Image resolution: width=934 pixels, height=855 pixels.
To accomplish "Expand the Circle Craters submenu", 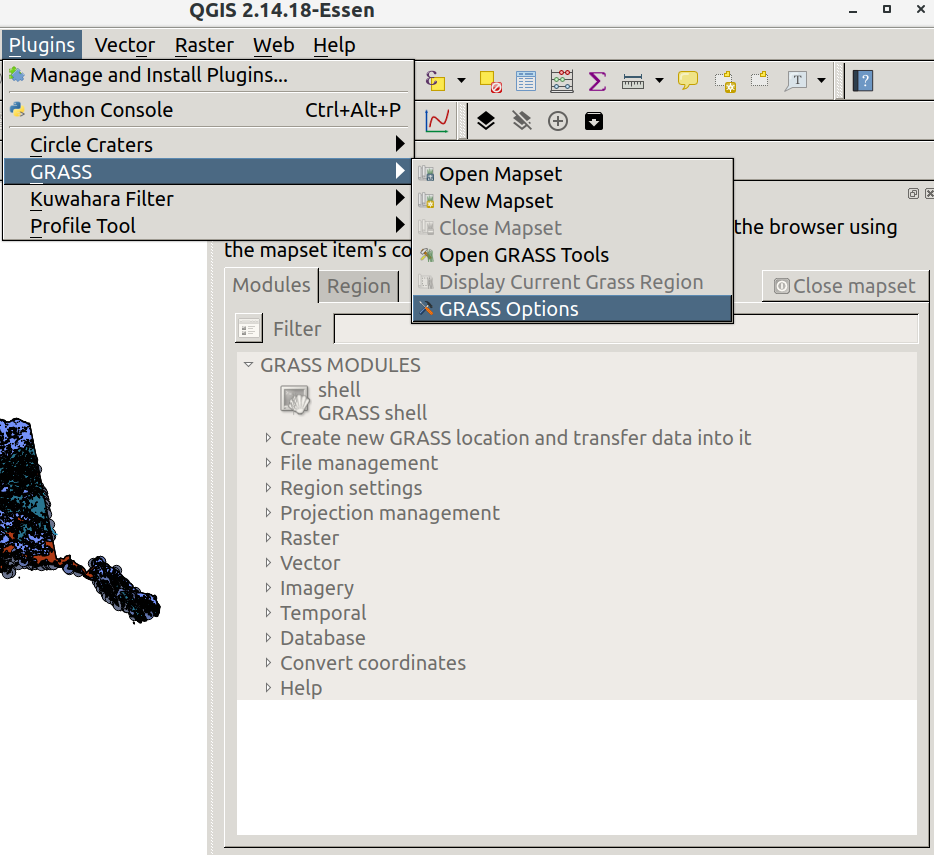I will [208, 145].
